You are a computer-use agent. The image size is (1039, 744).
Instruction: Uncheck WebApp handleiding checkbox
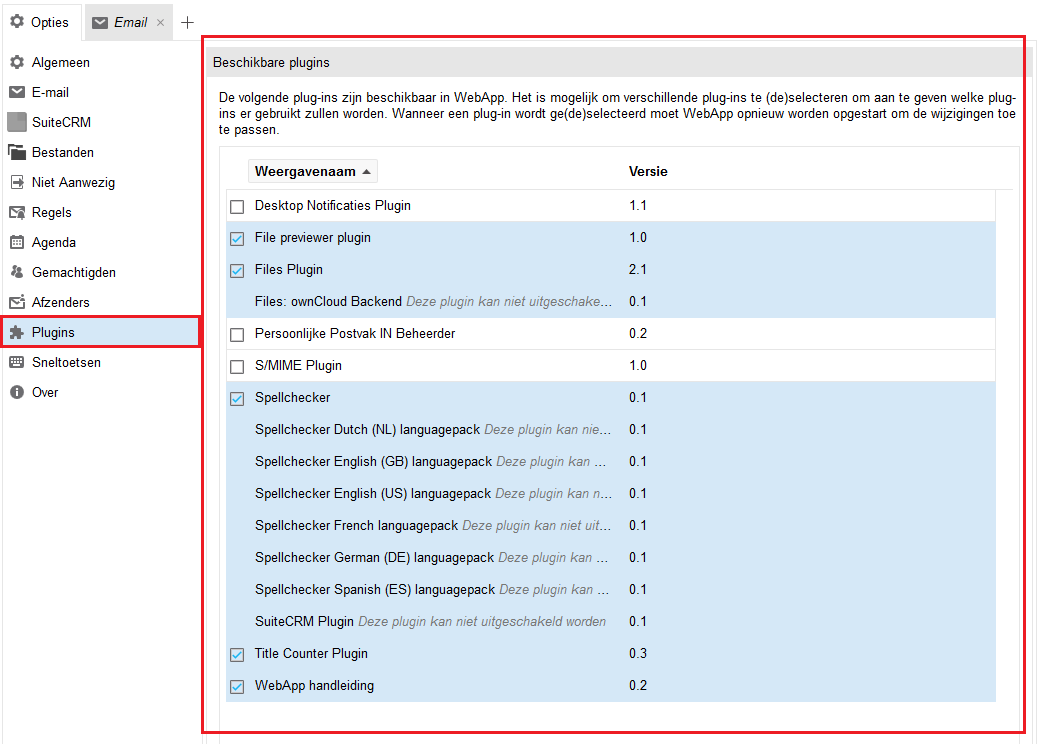pos(237,686)
